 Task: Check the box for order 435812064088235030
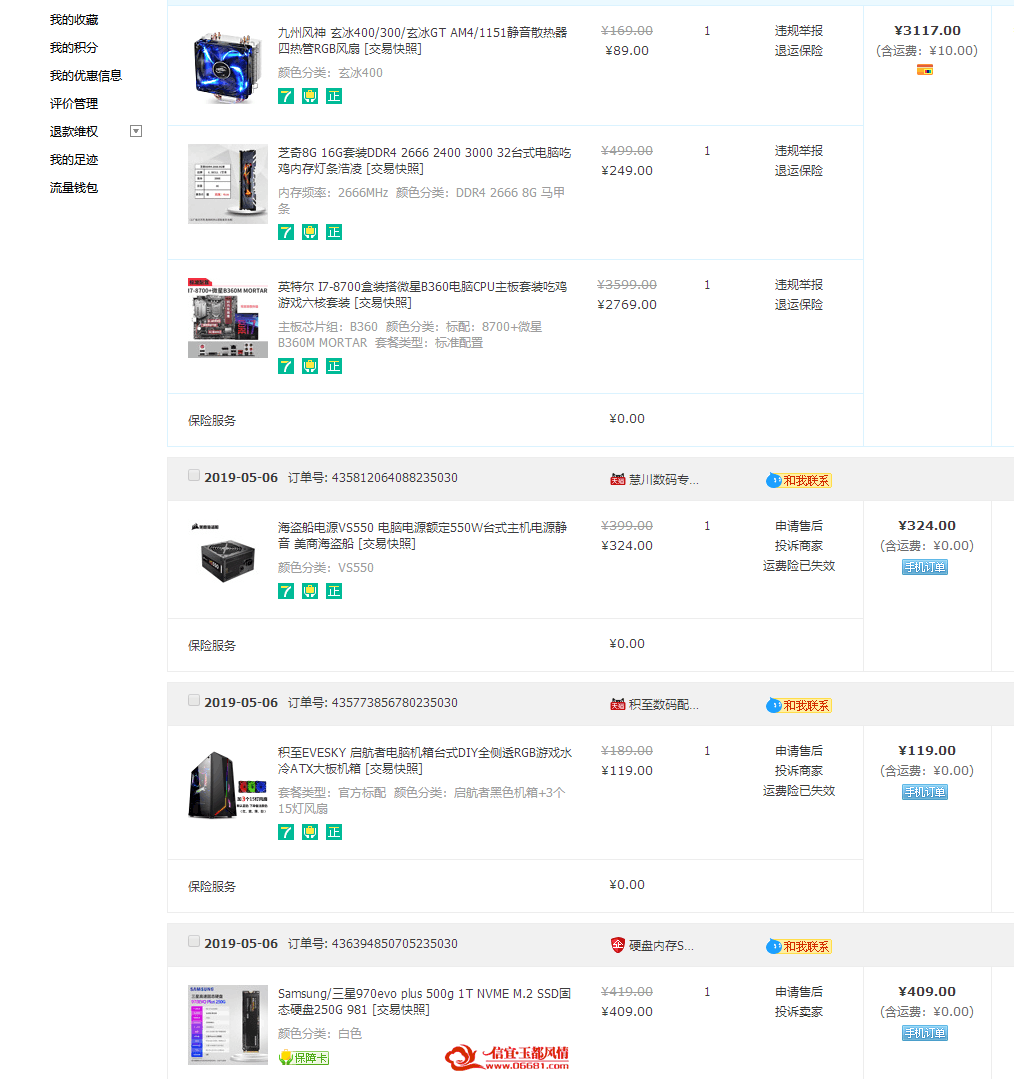click(x=194, y=476)
